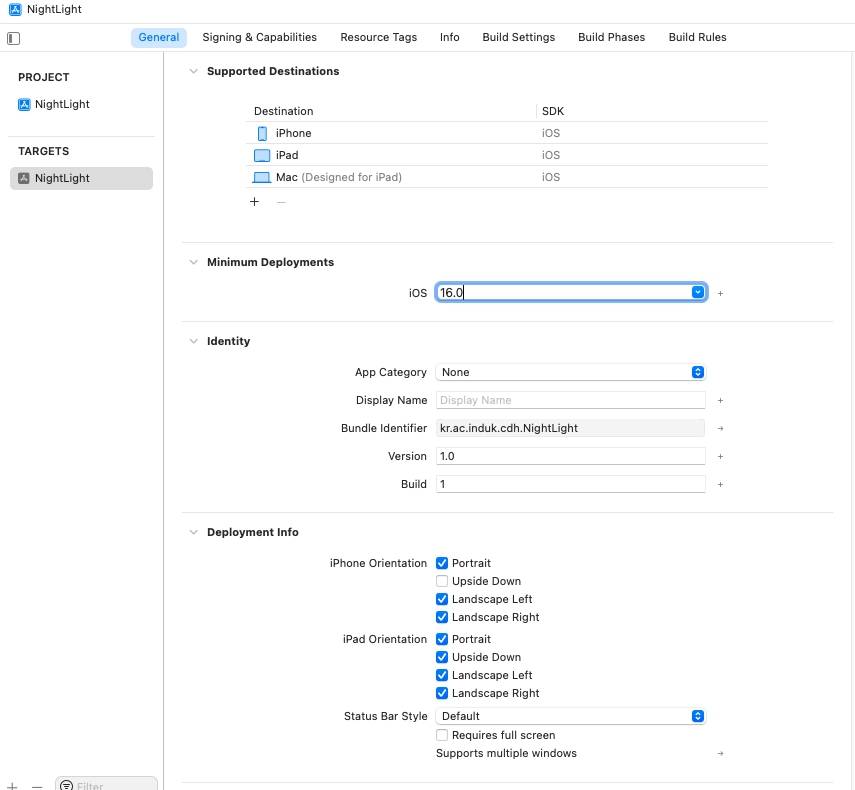The height and width of the screenshot is (790, 855).
Task: Check Requires full screen option
Action: 442,735
